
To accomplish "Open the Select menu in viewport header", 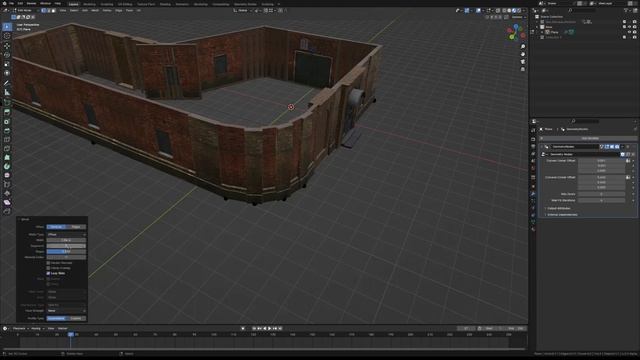I will 74,11.
